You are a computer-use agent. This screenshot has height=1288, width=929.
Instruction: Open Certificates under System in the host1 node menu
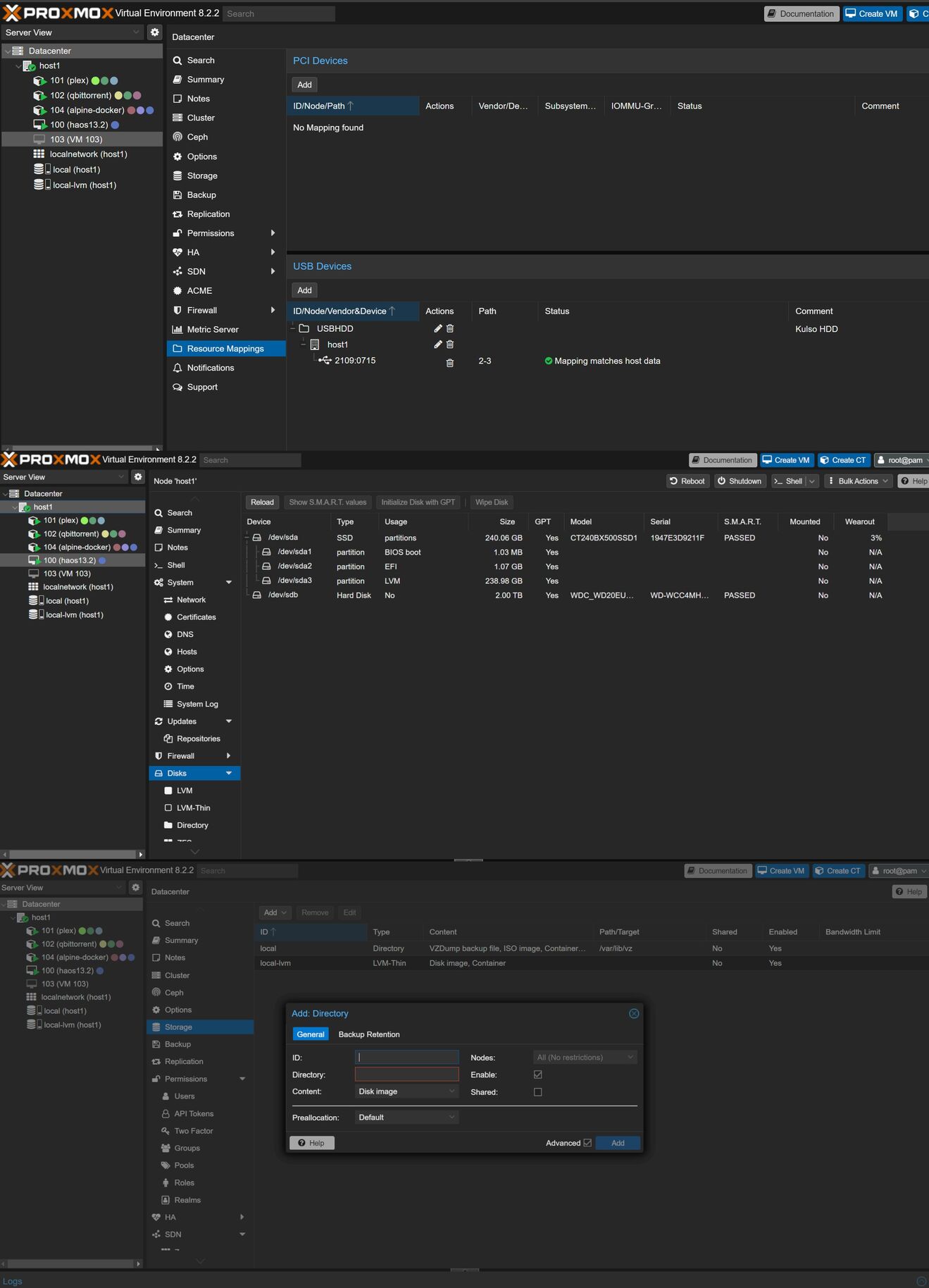click(x=196, y=617)
